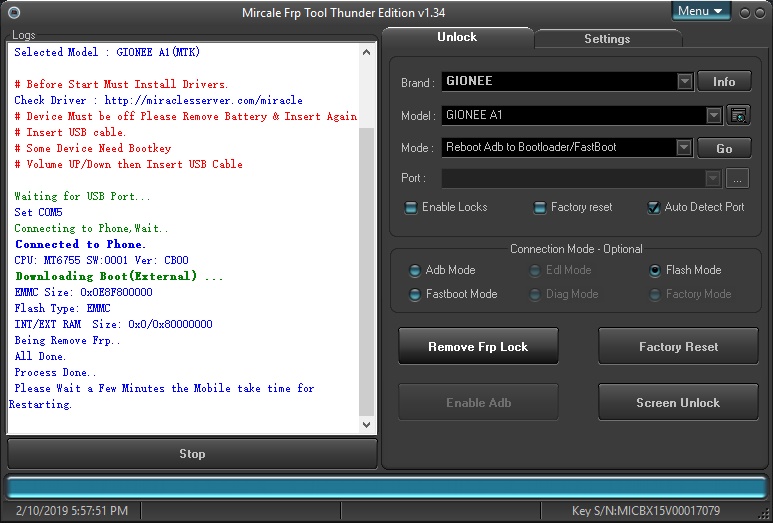Image resolution: width=773 pixels, height=523 pixels.
Task: Click the empty Port combo box
Action: click(582, 178)
